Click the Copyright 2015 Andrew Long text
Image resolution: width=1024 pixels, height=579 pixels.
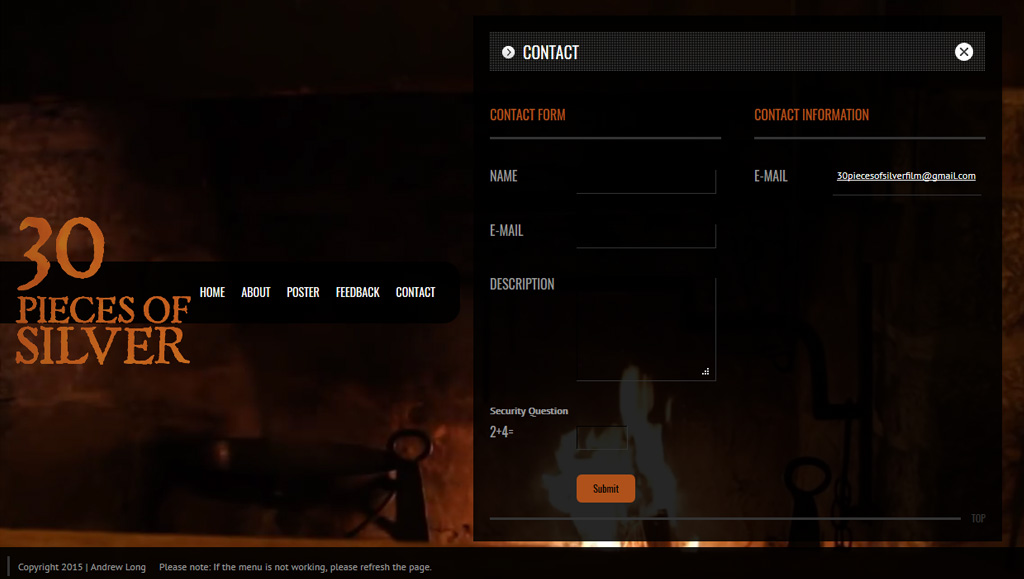click(x=82, y=567)
